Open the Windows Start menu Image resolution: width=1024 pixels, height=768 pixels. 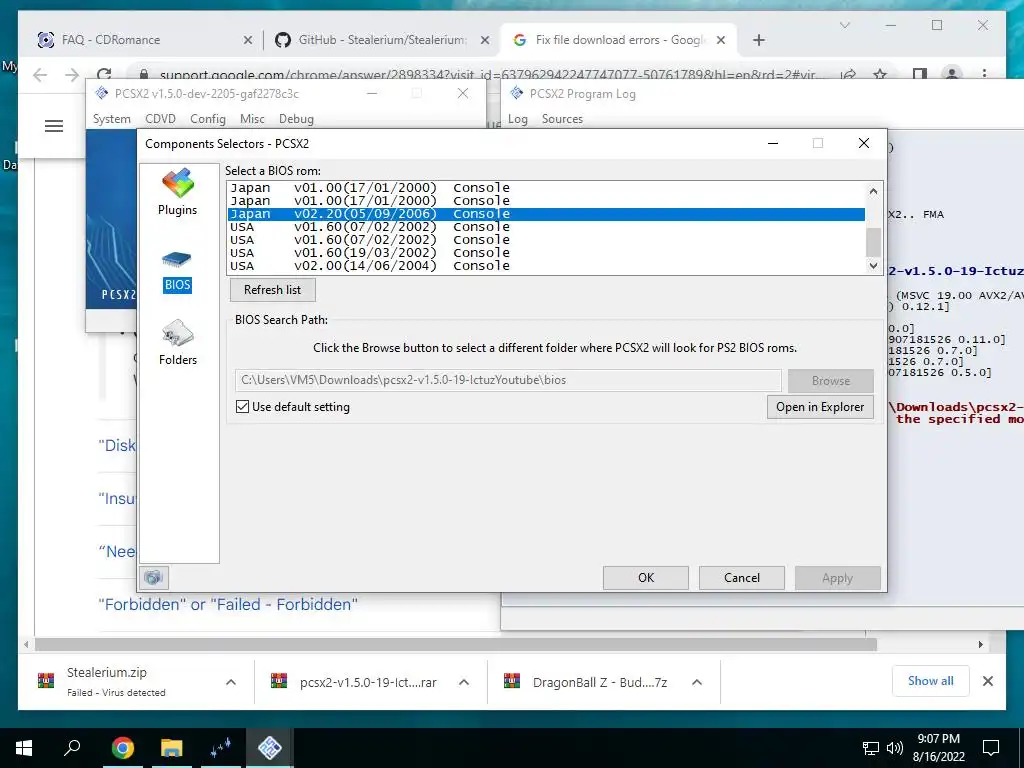[x=24, y=747]
